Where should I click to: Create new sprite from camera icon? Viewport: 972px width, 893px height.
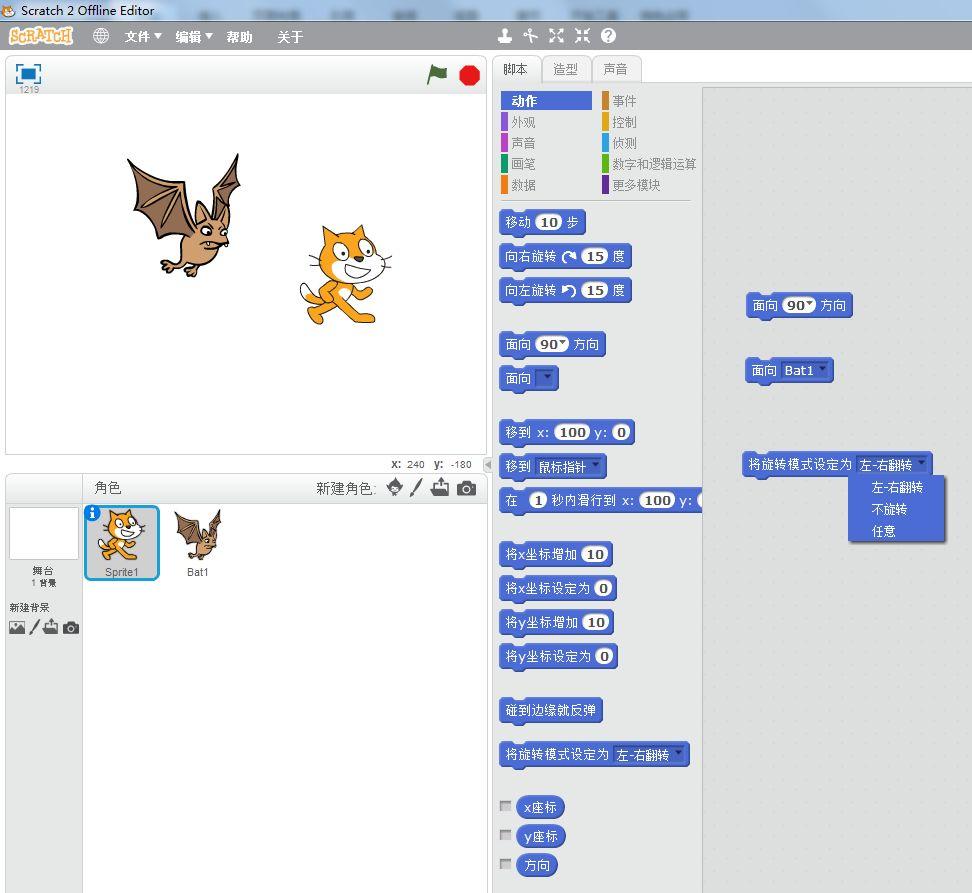[467, 488]
